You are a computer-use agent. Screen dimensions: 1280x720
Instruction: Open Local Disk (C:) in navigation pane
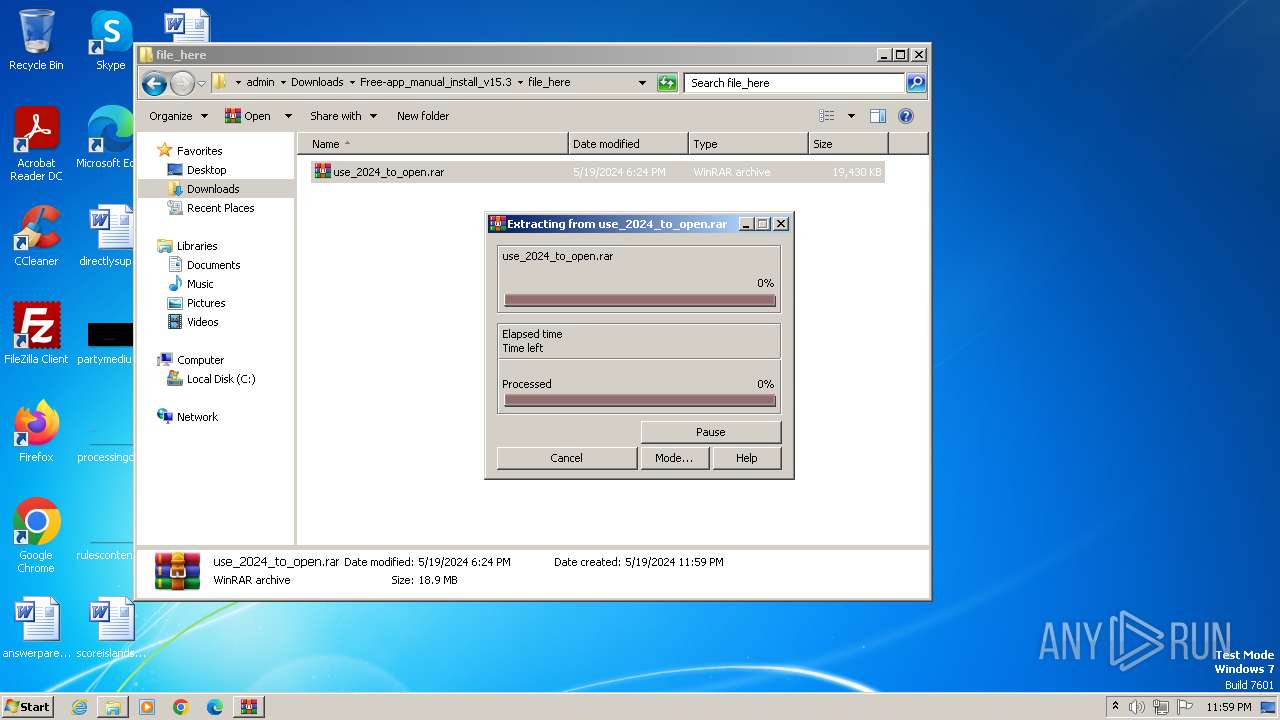pyautogui.click(x=221, y=379)
